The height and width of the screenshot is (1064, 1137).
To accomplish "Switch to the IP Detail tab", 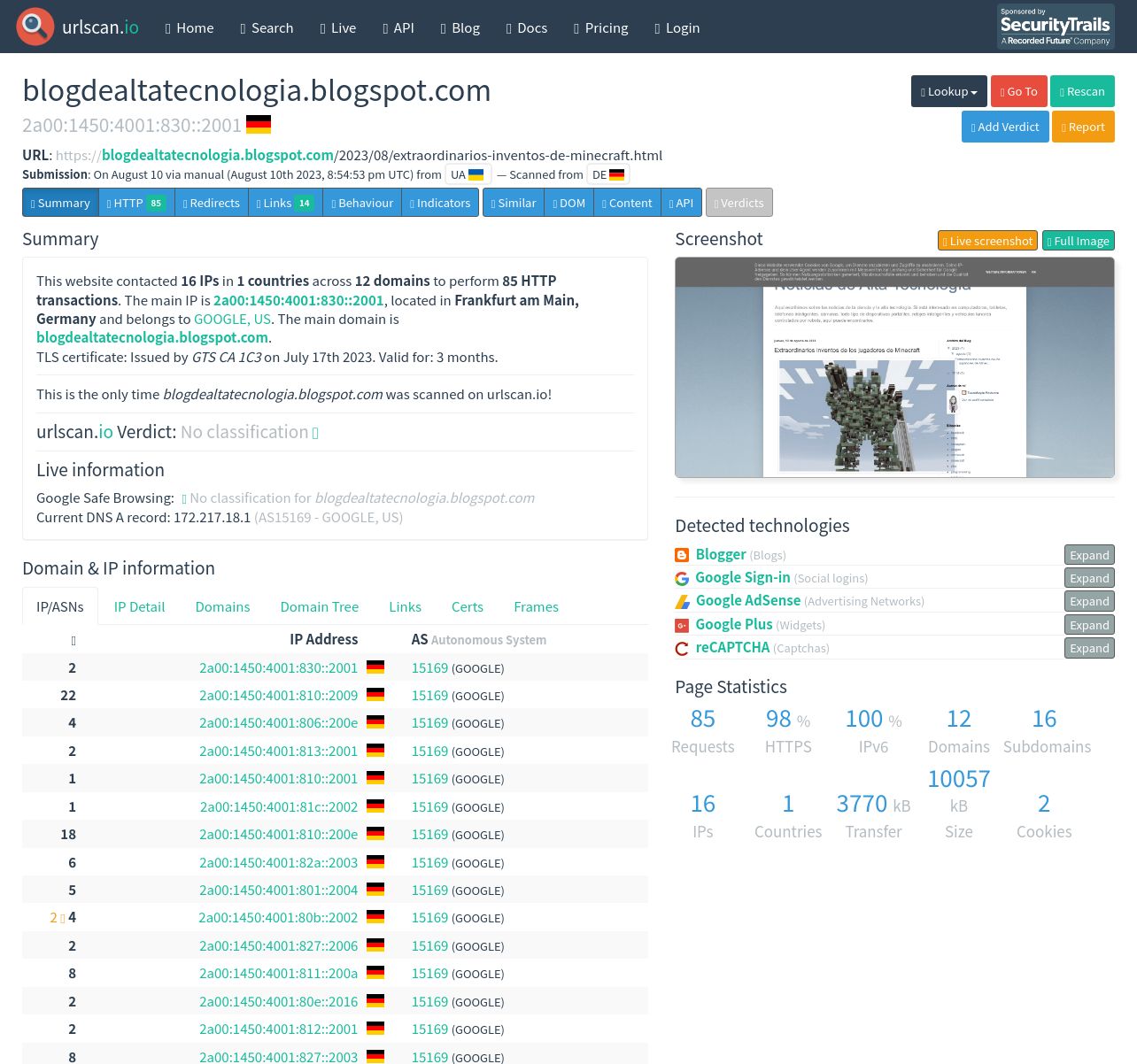I will coord(139,606).
